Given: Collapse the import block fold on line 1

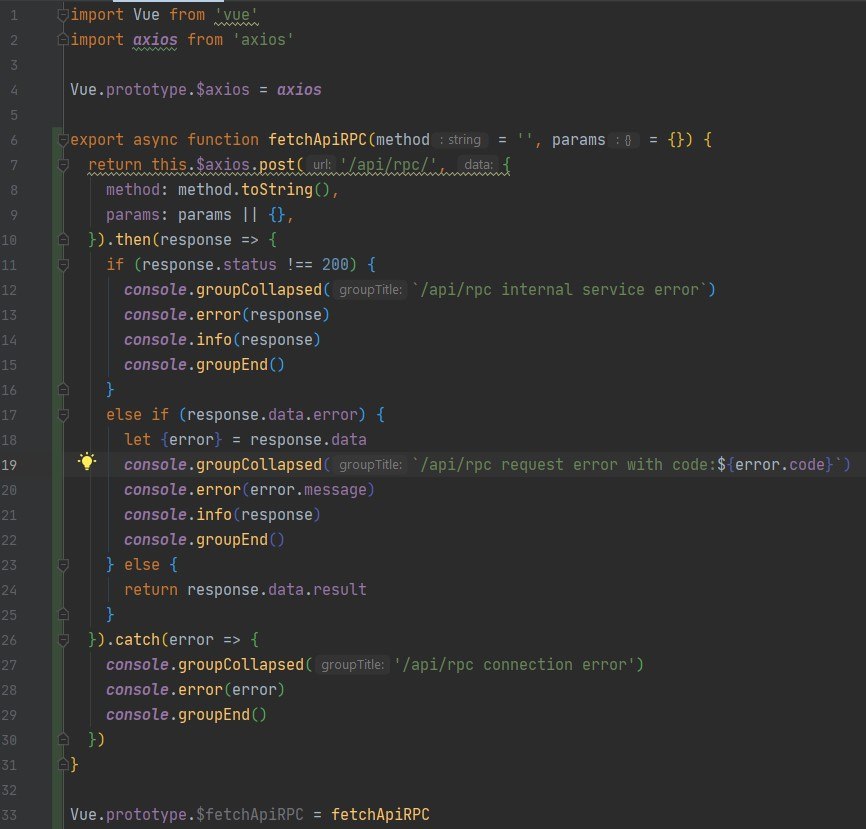Looking at the screenshot, I should coord(64,15).
